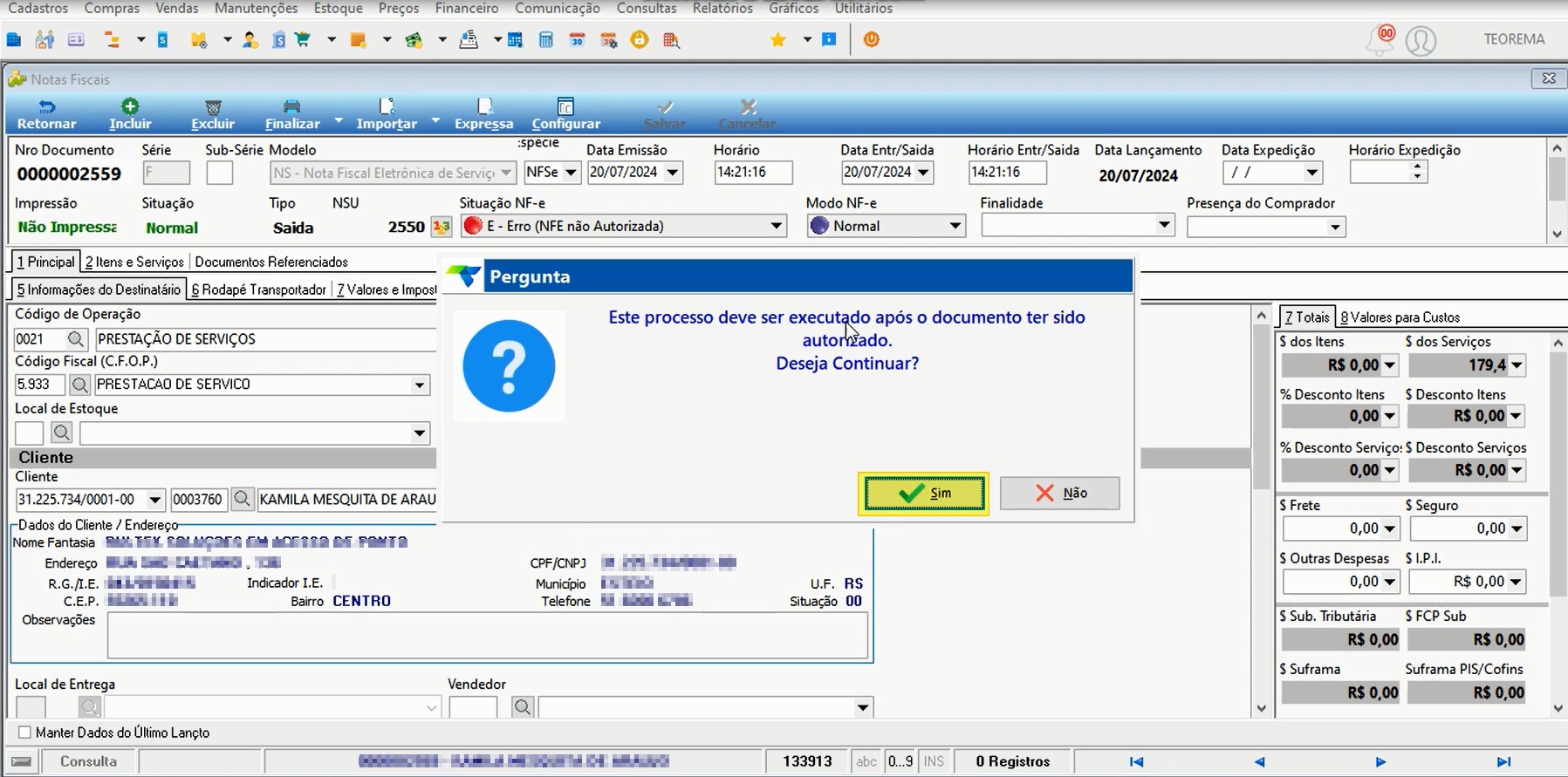Click the Não button in dialog
The height and width of the screenshot is (777, 1568).
pos(1060,494)
